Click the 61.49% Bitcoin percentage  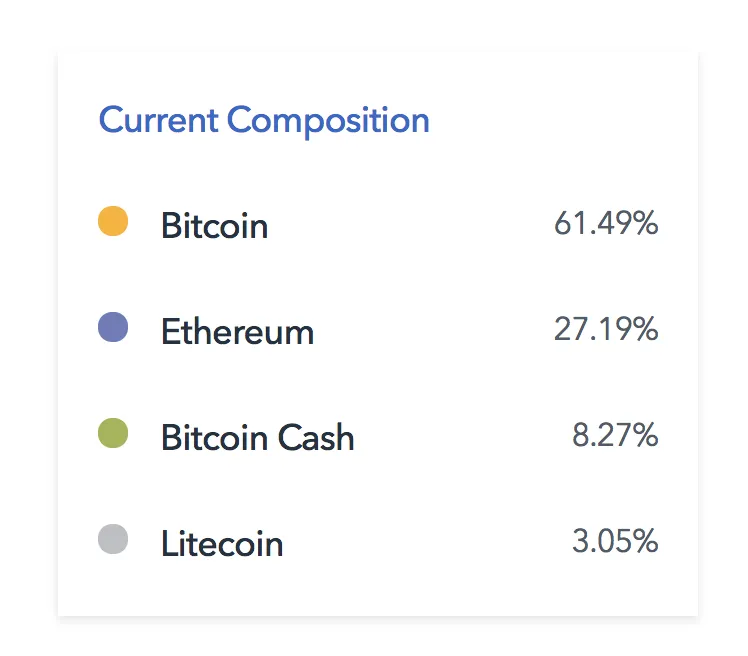coord(606,223)
